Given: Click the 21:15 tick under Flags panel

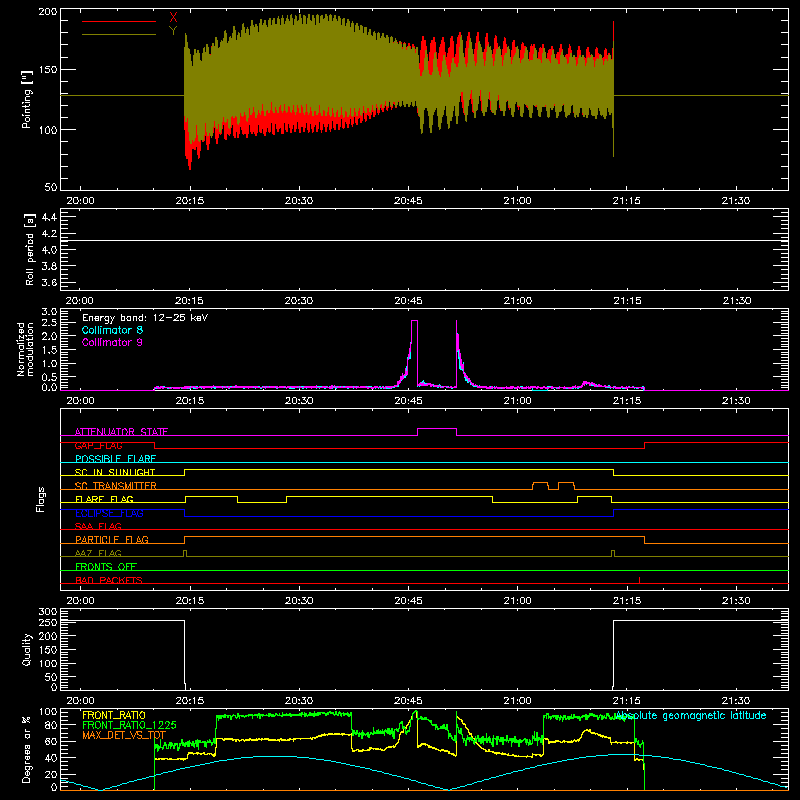Looking at the screenshot, I should pyautogui.click(x=627, y=601).
